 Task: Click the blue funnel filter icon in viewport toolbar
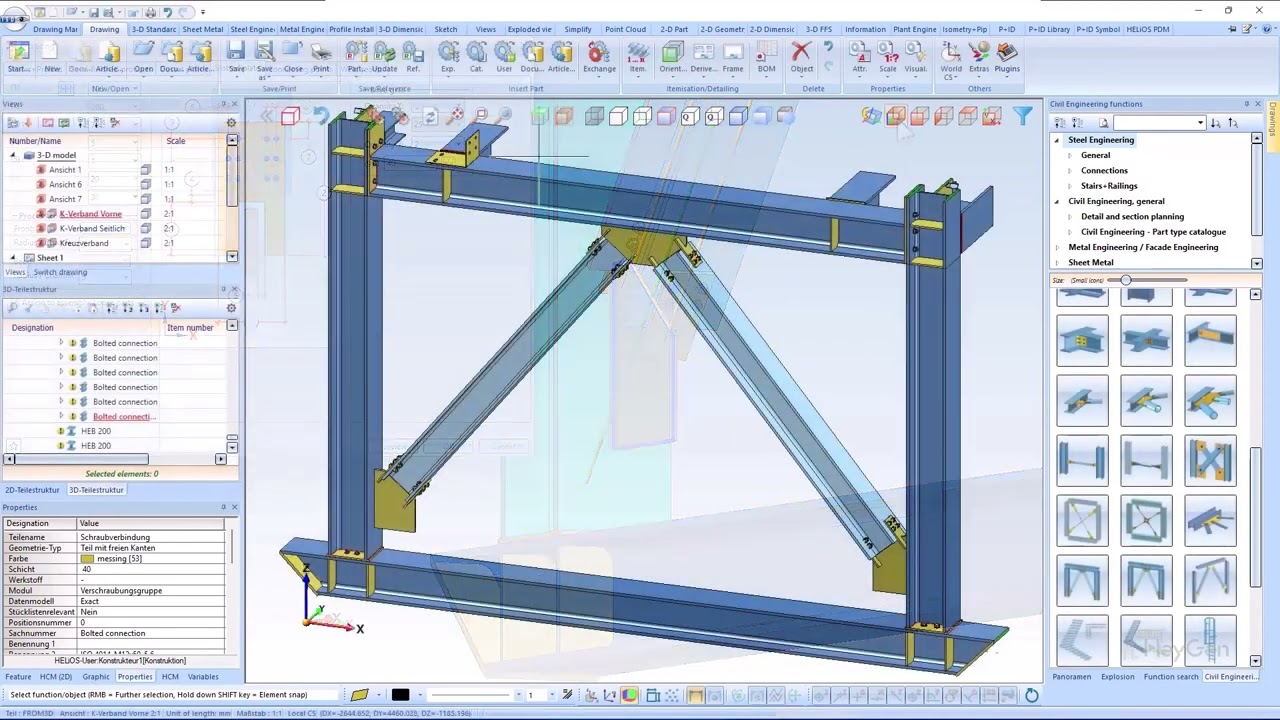[x=1022, y=117]
